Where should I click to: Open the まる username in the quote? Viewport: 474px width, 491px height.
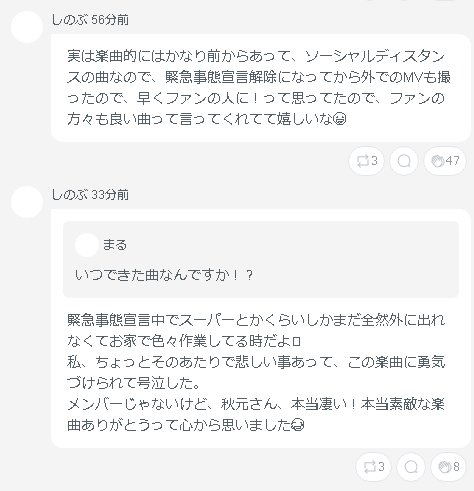point(115,245)
